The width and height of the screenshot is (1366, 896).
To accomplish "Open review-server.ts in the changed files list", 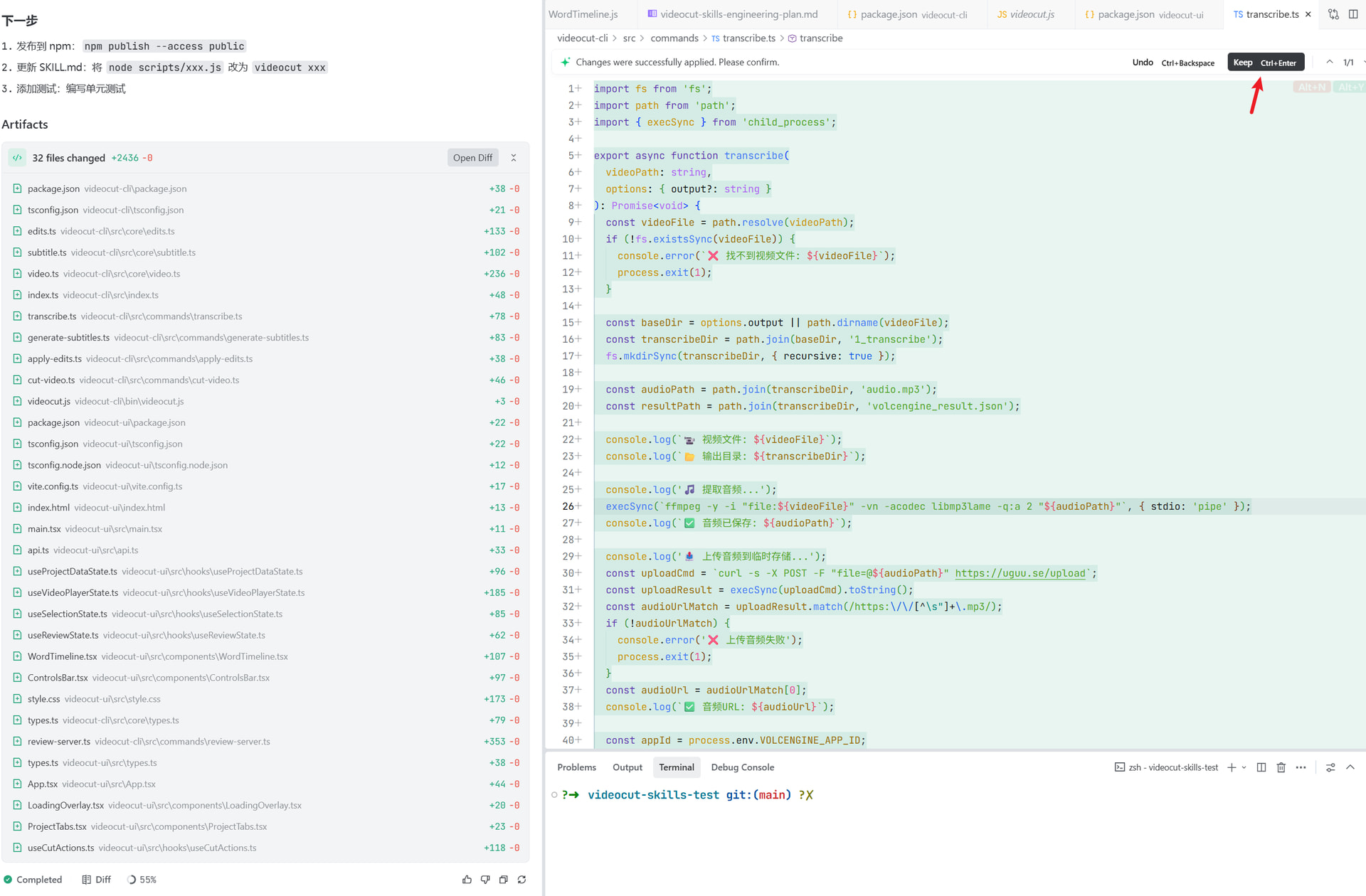I will point(59,741).
